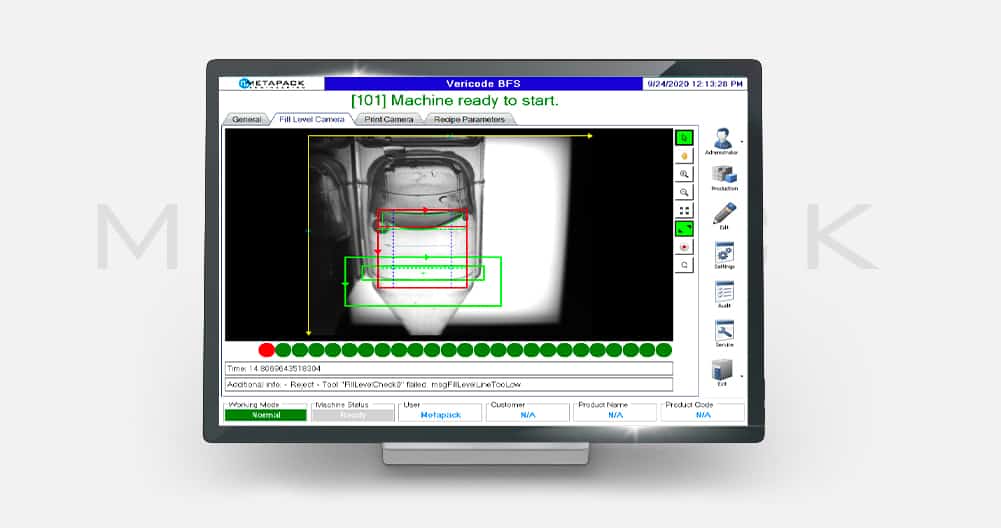Click the Additional info message field
1001x528 pixels.
[449, 384]
